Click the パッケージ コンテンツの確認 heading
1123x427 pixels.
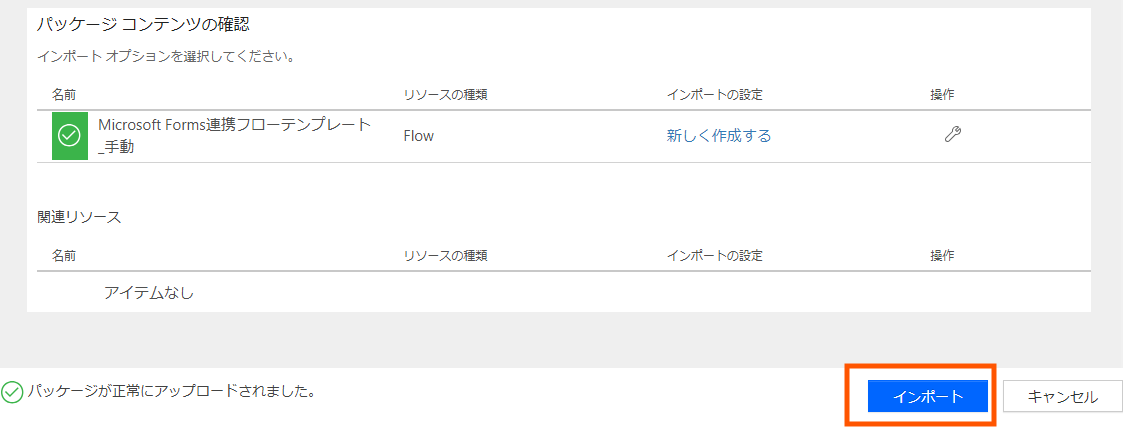tap(143, 24)
